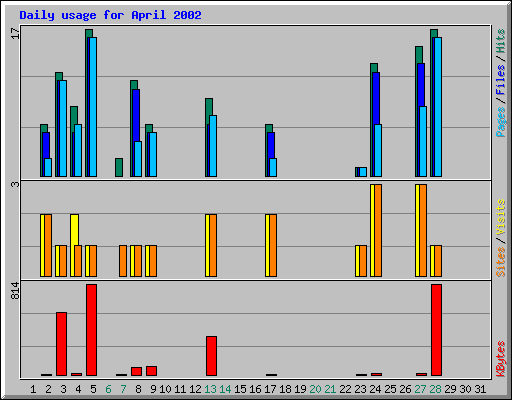The height and width of the screenshot is (400, 512).
Task: Click the lone orange sites bar on day 7
Action: pos(123,261)
